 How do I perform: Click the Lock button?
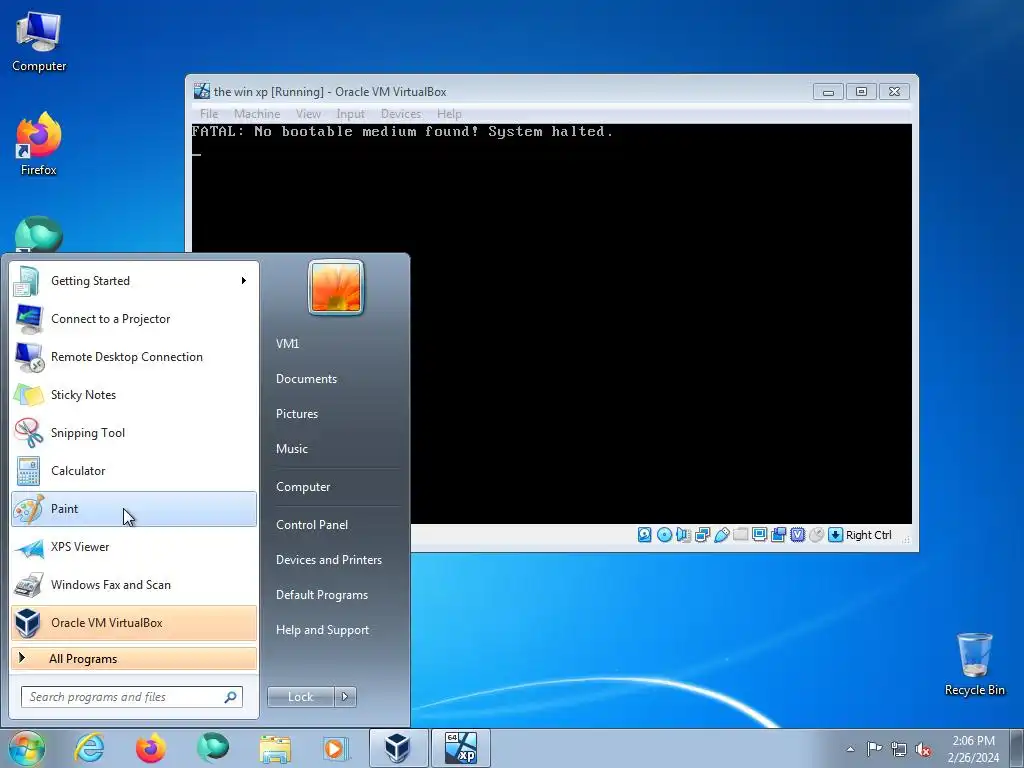[x=301, y=697]
